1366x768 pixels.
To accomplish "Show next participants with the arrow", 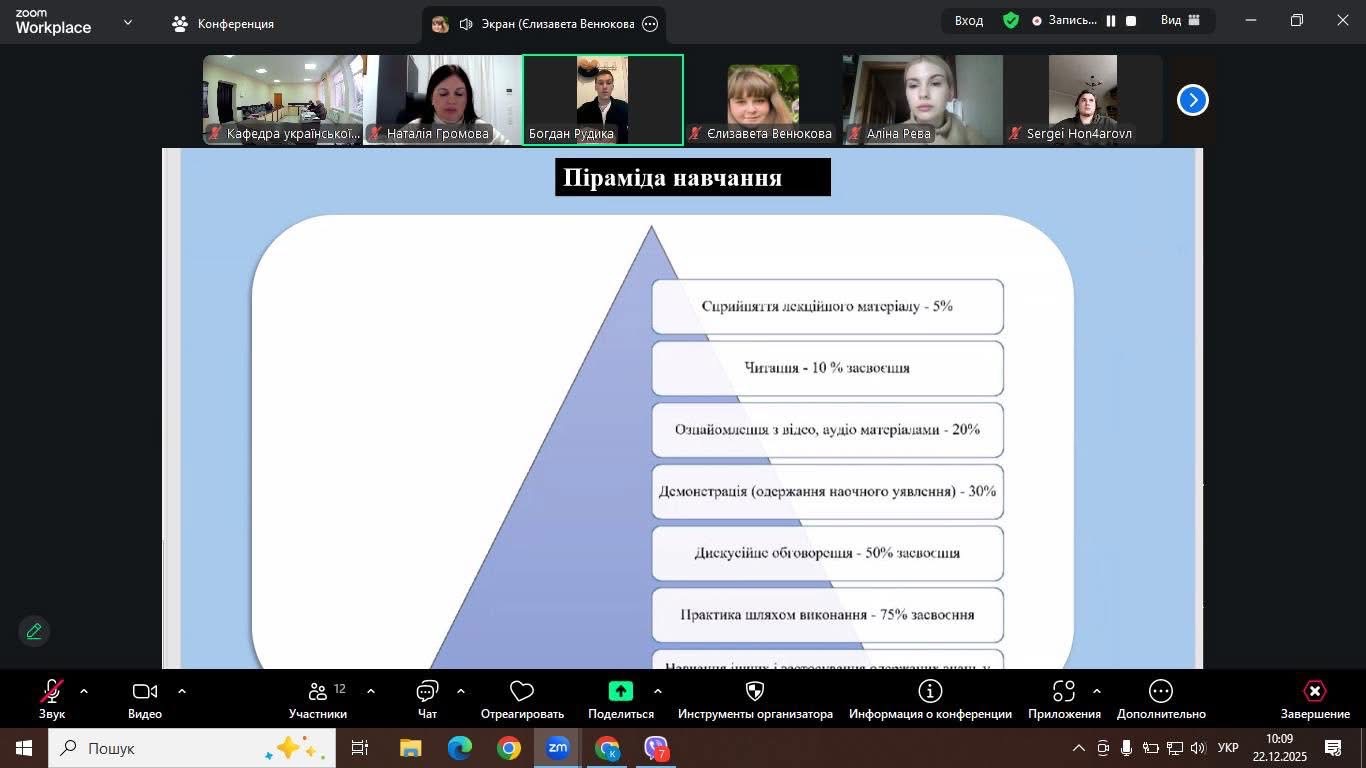I will 1192,100.
